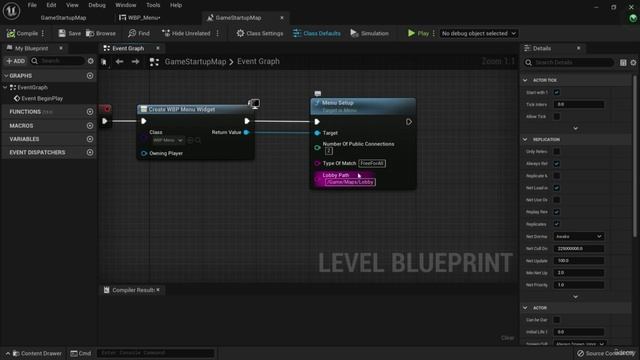Image resolution: width=640 pixels, height=360 pixels.
Task: Click the Return Value output pin
Action: [247, 132]
